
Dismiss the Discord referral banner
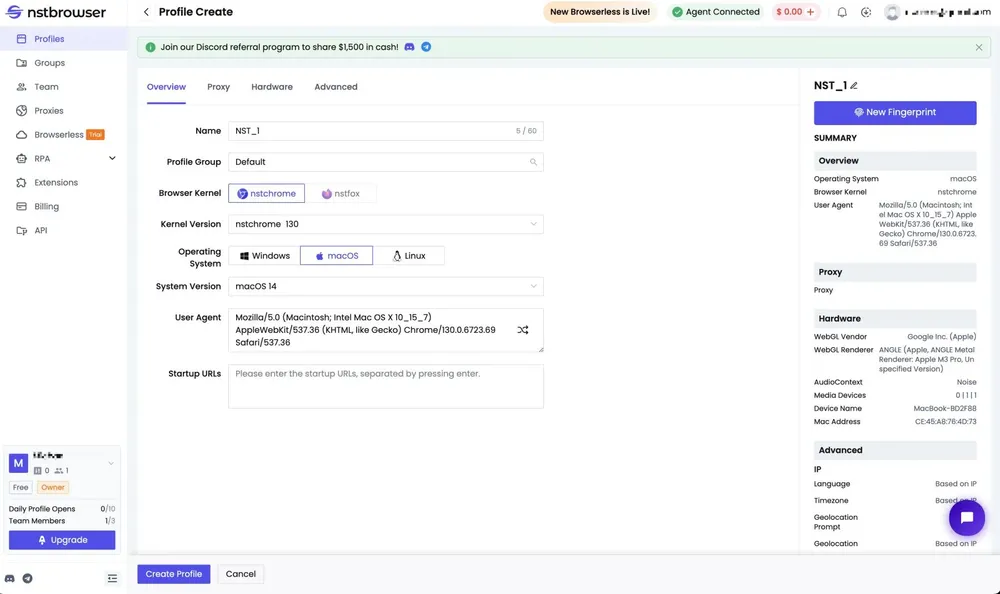click(x=979, y=47)
